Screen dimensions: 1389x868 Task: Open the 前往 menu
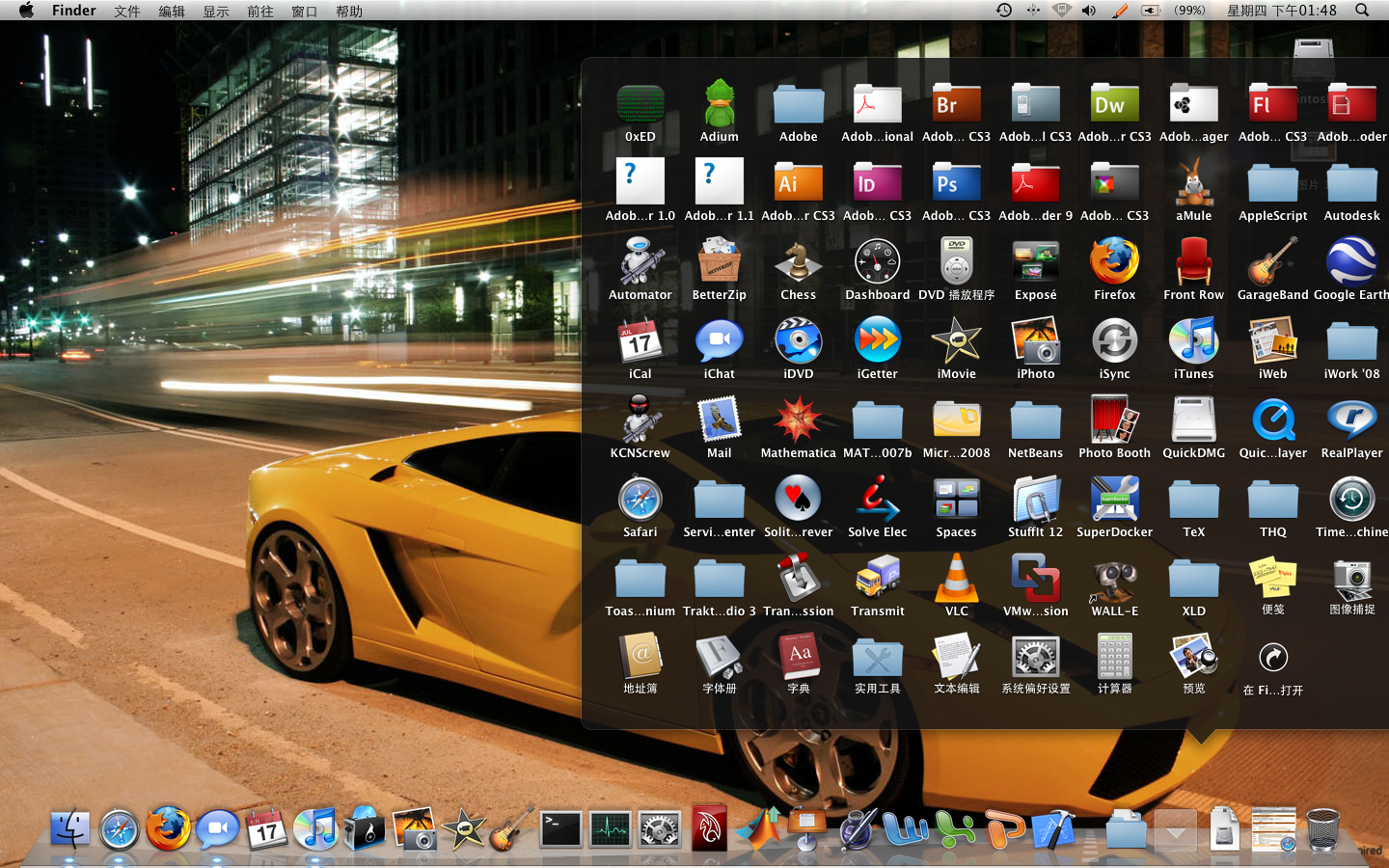pos(260,11)
